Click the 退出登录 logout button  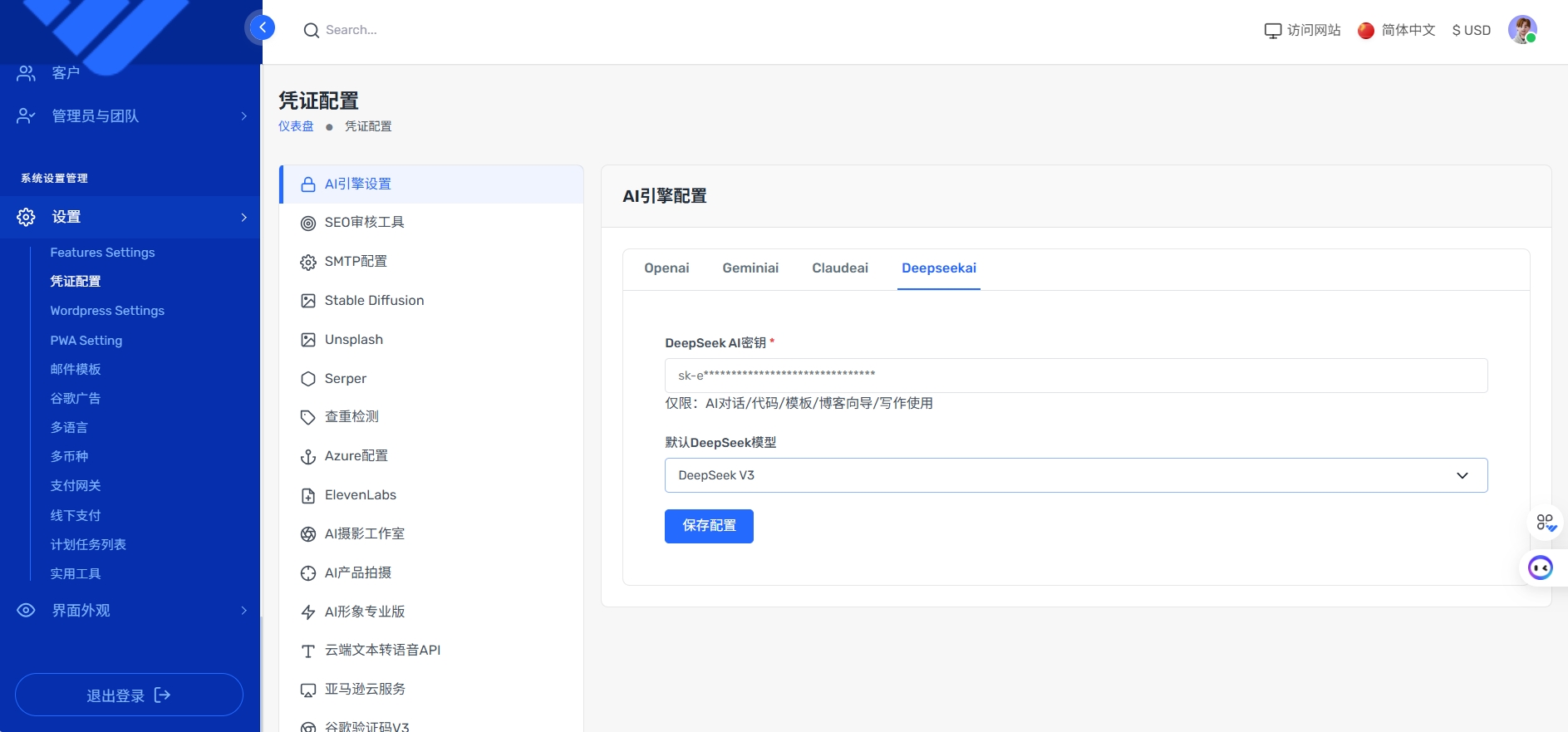click(x=129, y=695)
